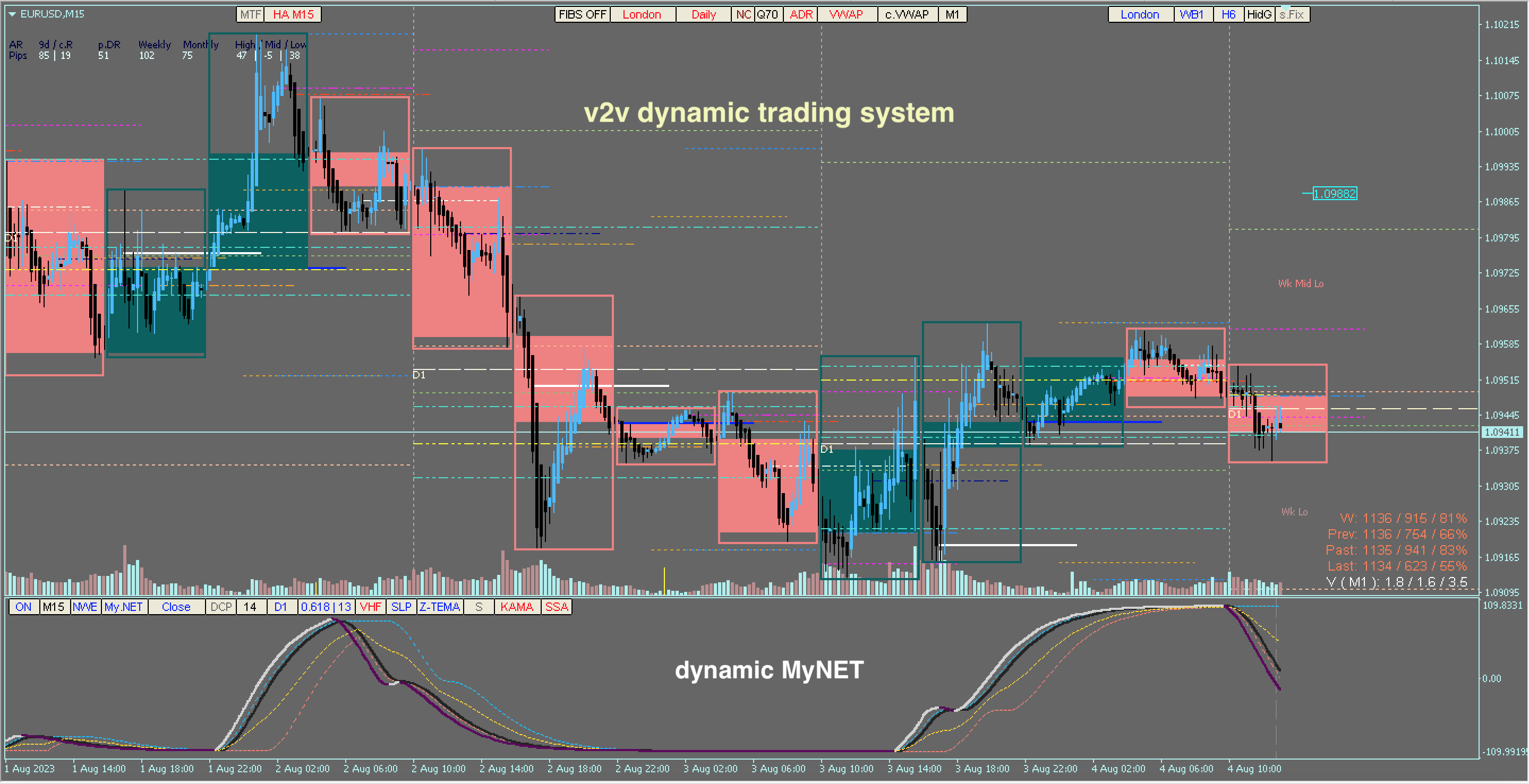
Task: Click the blue London button at right
Action: (x=1140, y=14)
